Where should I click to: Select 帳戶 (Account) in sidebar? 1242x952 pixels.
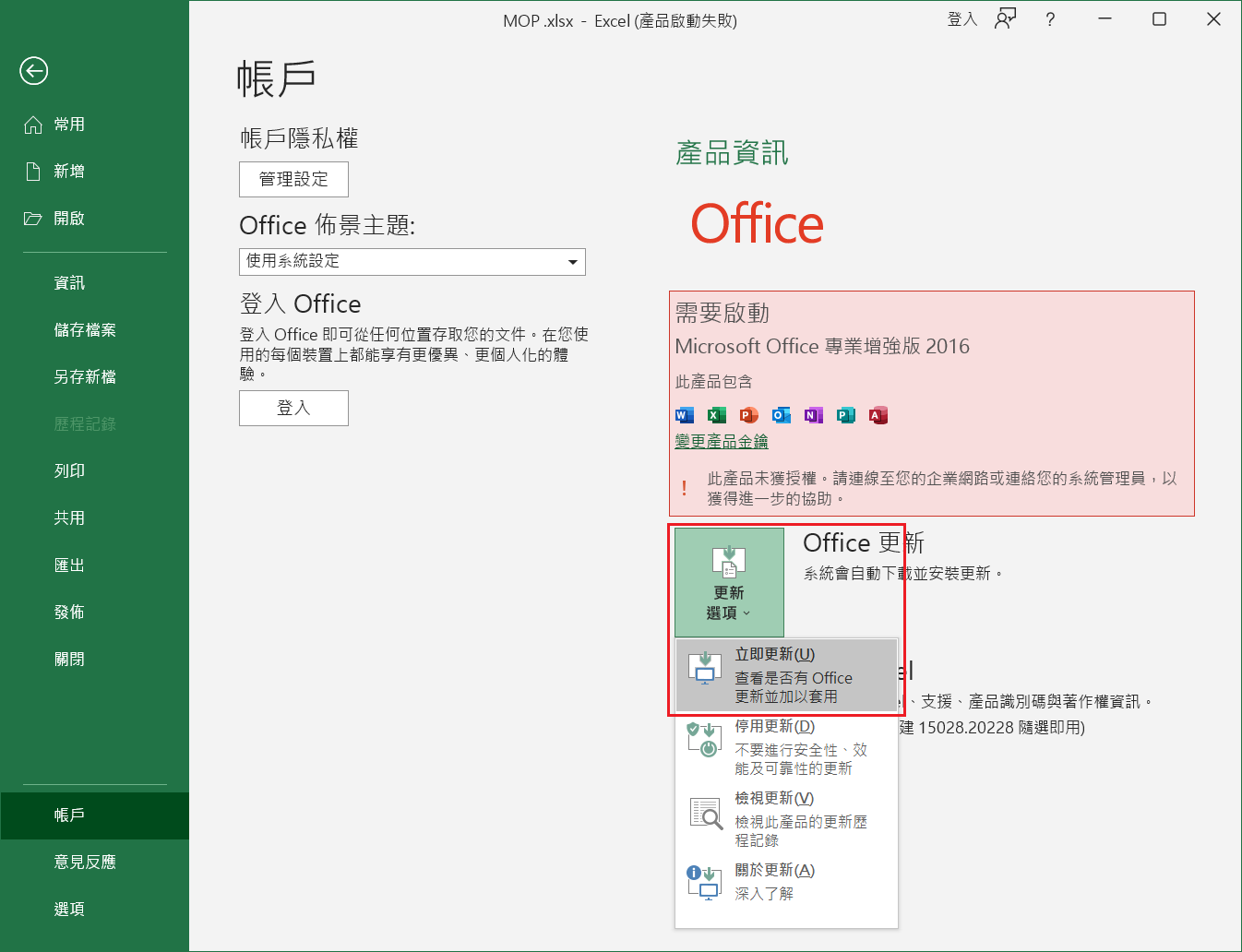94,815
